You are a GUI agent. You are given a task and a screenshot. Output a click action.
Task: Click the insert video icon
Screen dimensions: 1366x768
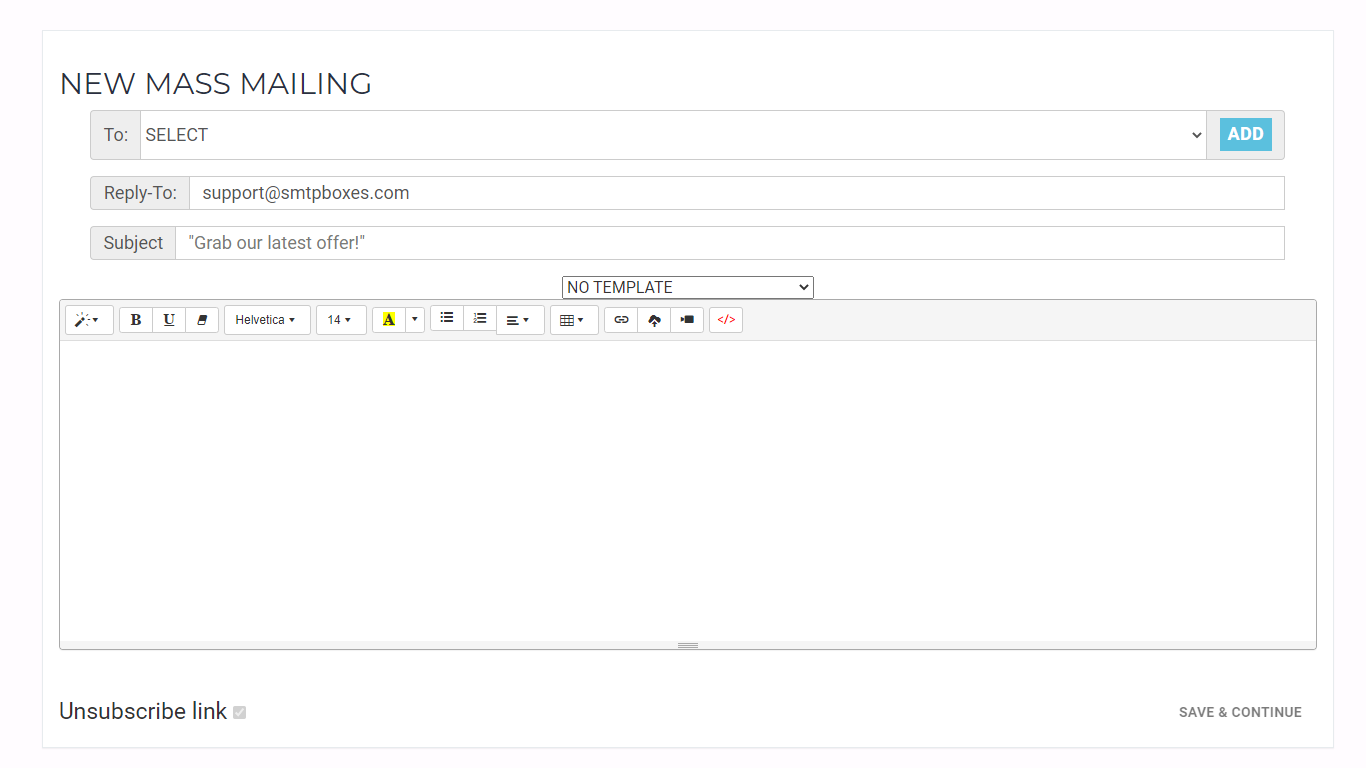687,320
